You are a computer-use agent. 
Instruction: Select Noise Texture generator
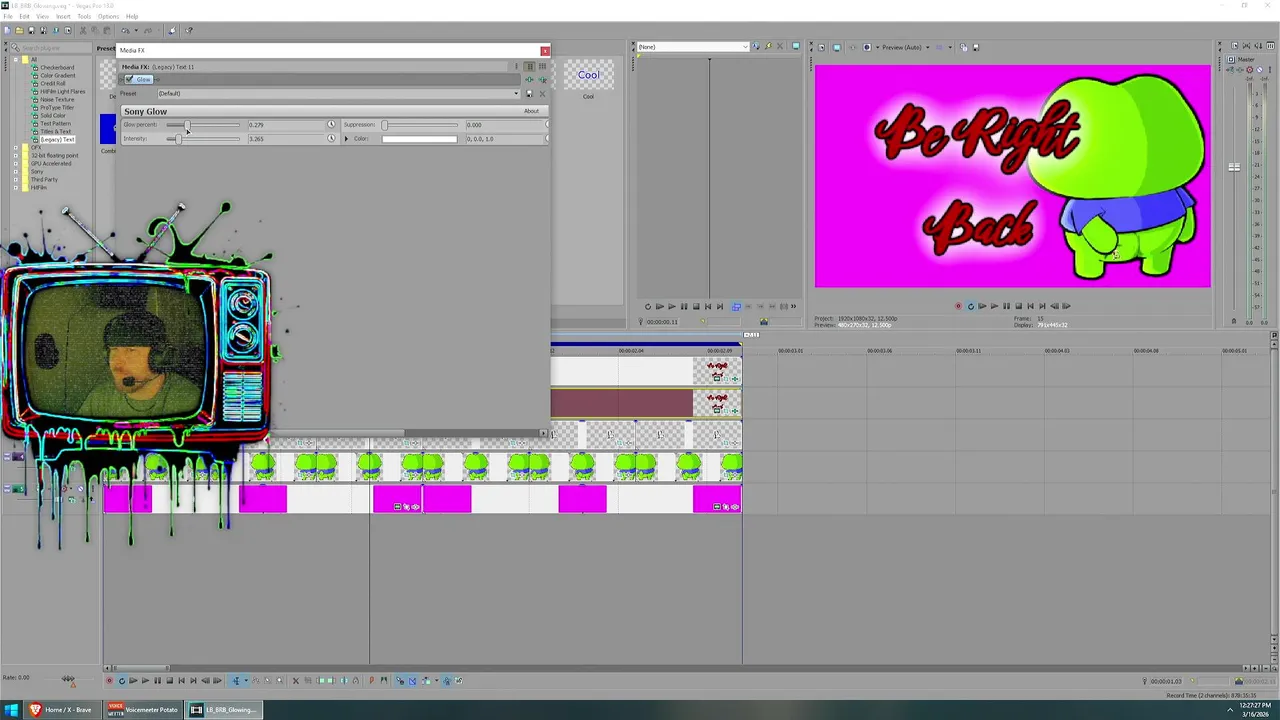coord(57,100)
